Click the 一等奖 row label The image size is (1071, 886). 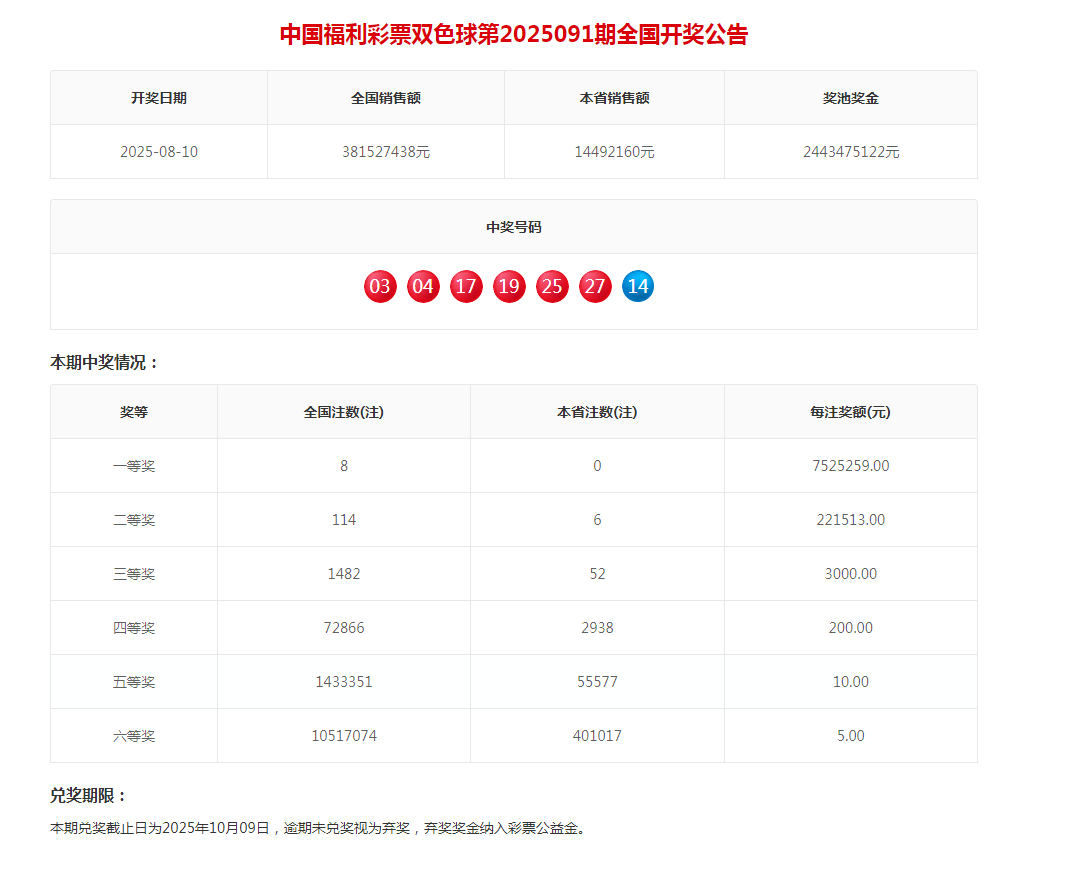134,466
